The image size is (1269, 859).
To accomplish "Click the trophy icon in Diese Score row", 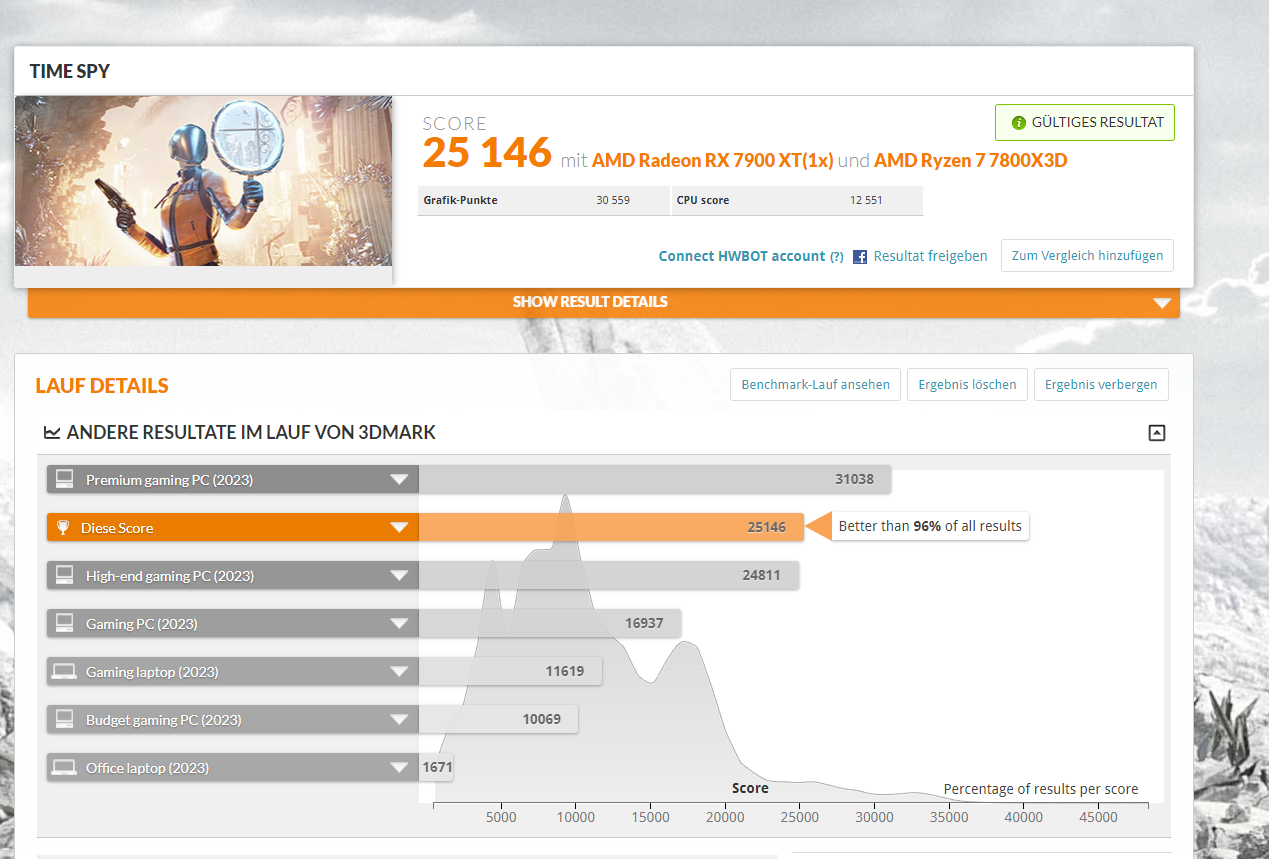I will pos(63,527).
